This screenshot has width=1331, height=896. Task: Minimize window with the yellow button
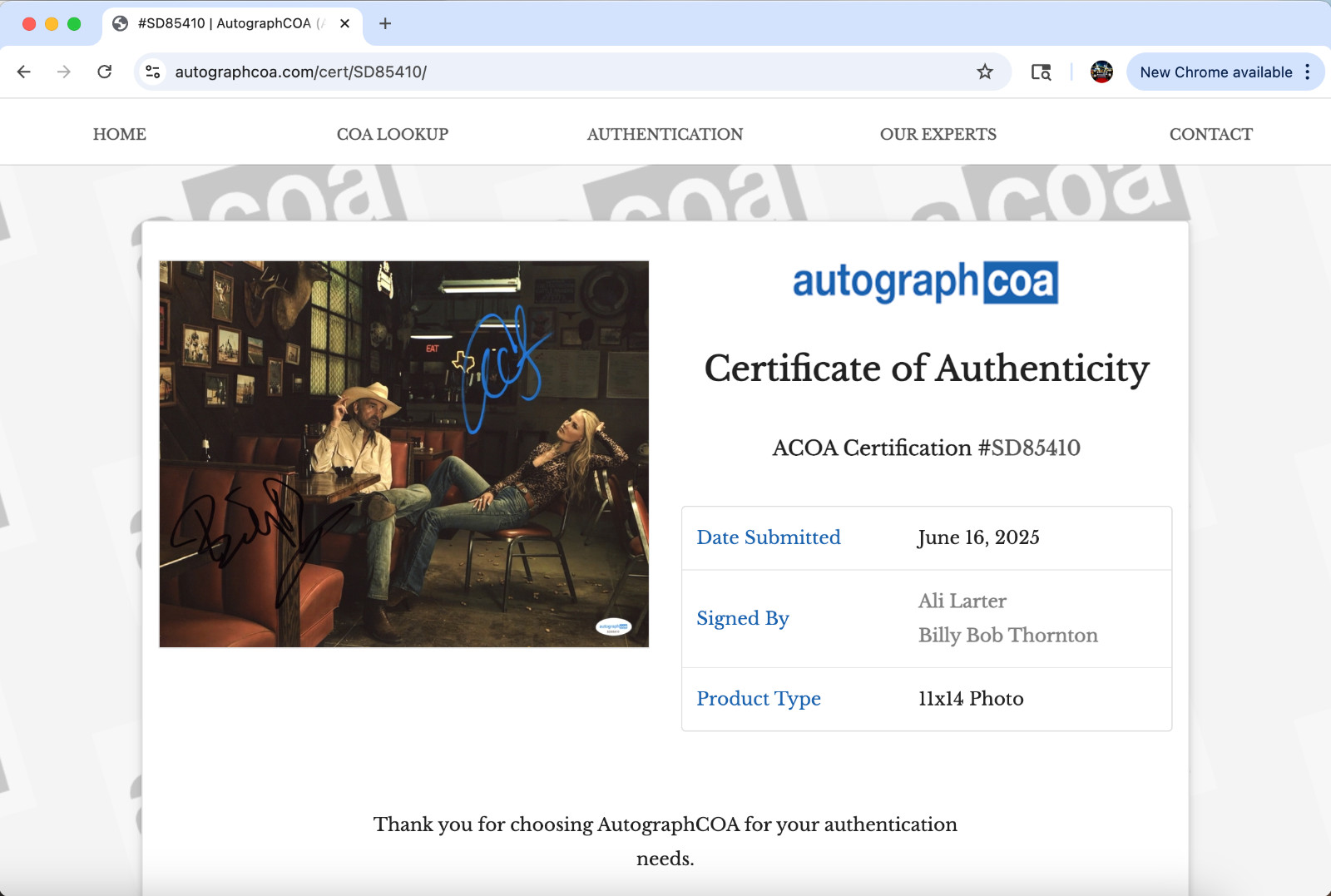pyautogui.click(x=52, y=23)
